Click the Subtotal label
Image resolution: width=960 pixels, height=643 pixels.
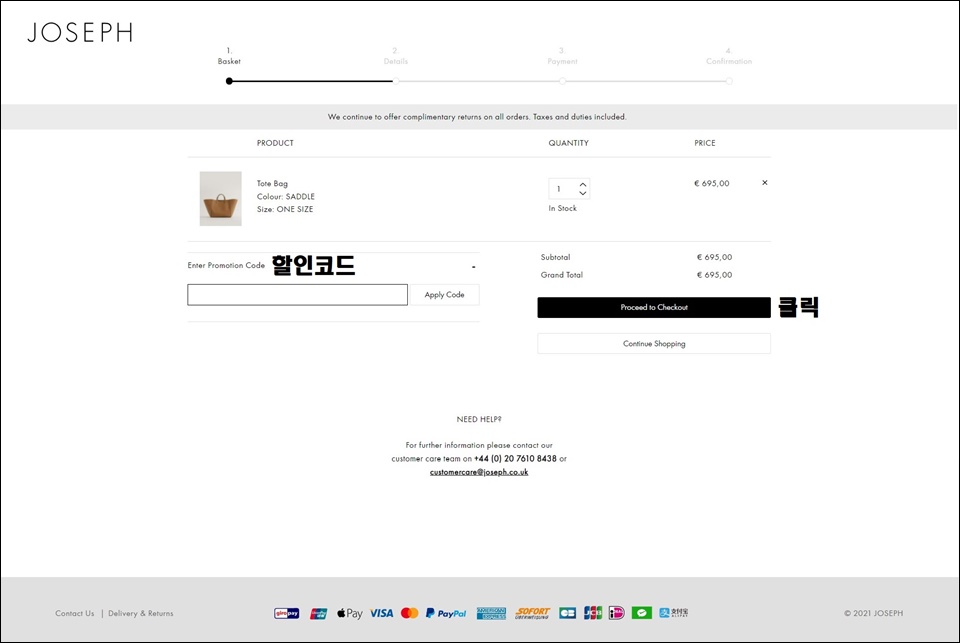pos(555,257)
